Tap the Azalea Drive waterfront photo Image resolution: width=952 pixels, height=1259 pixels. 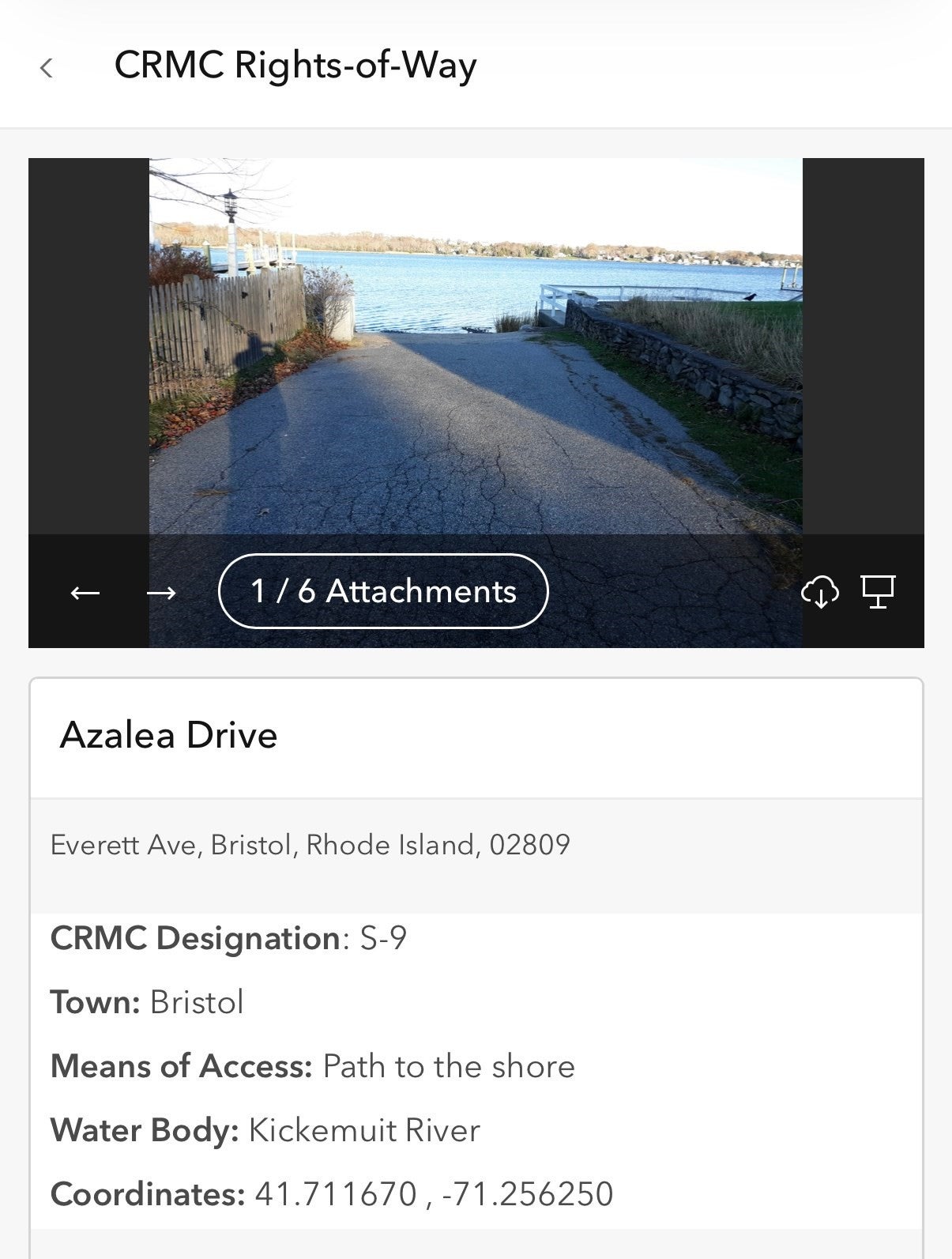pyautogui.click(x=476, y=346)
